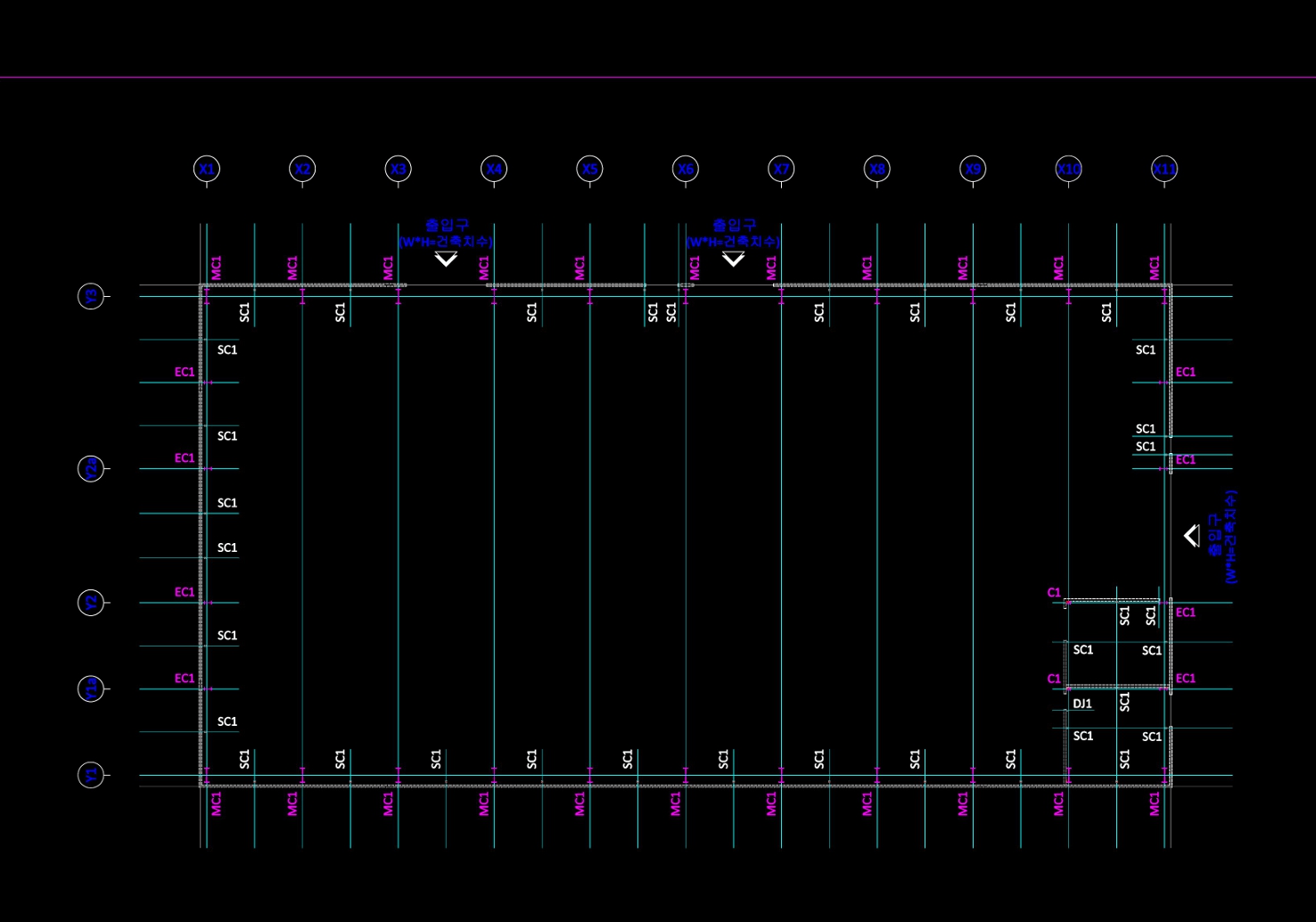Select vertical 출입구 text on right side
This screenshot has width=1316, height=922.
(x=1214, y=537)
